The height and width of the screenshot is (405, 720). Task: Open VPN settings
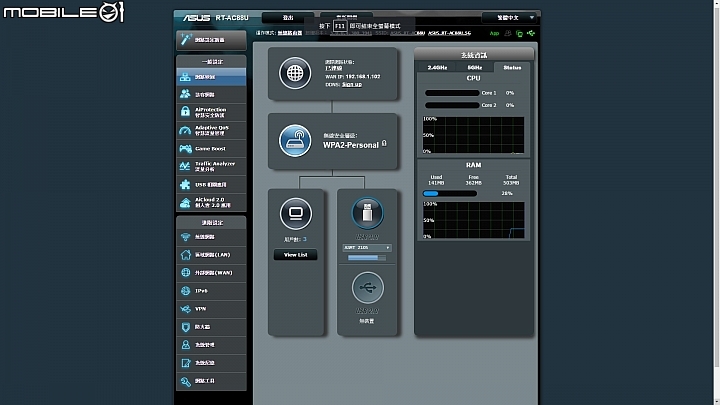pyautogui.click(x=211, y=309)
